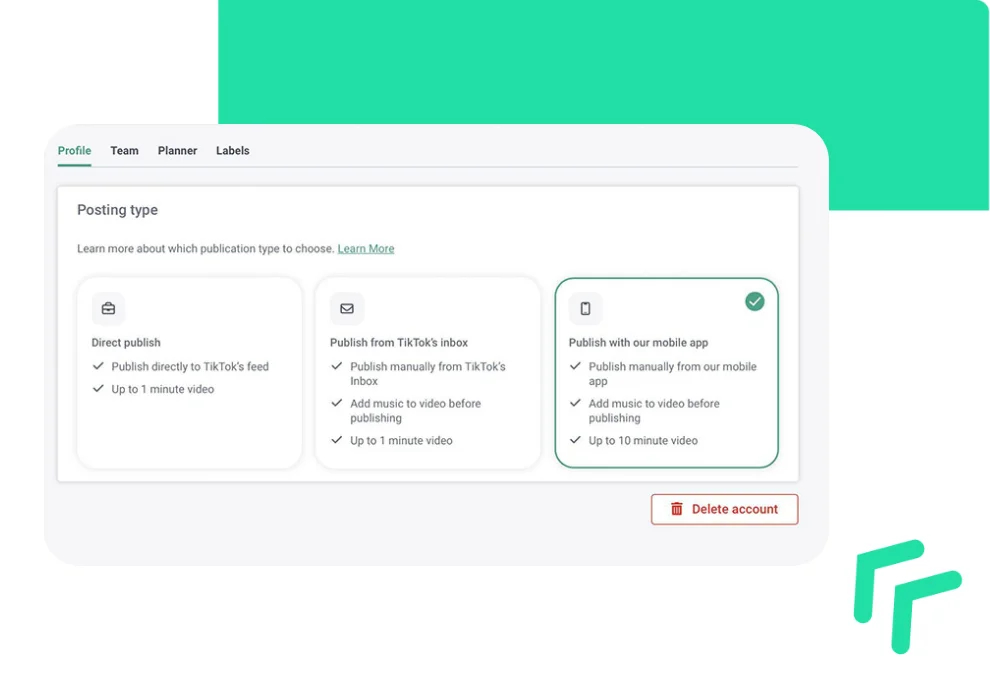Click the green selected checkmark badge
Image resolution: width=990 pixels, height=690 pixels.
tap(755, 301)
